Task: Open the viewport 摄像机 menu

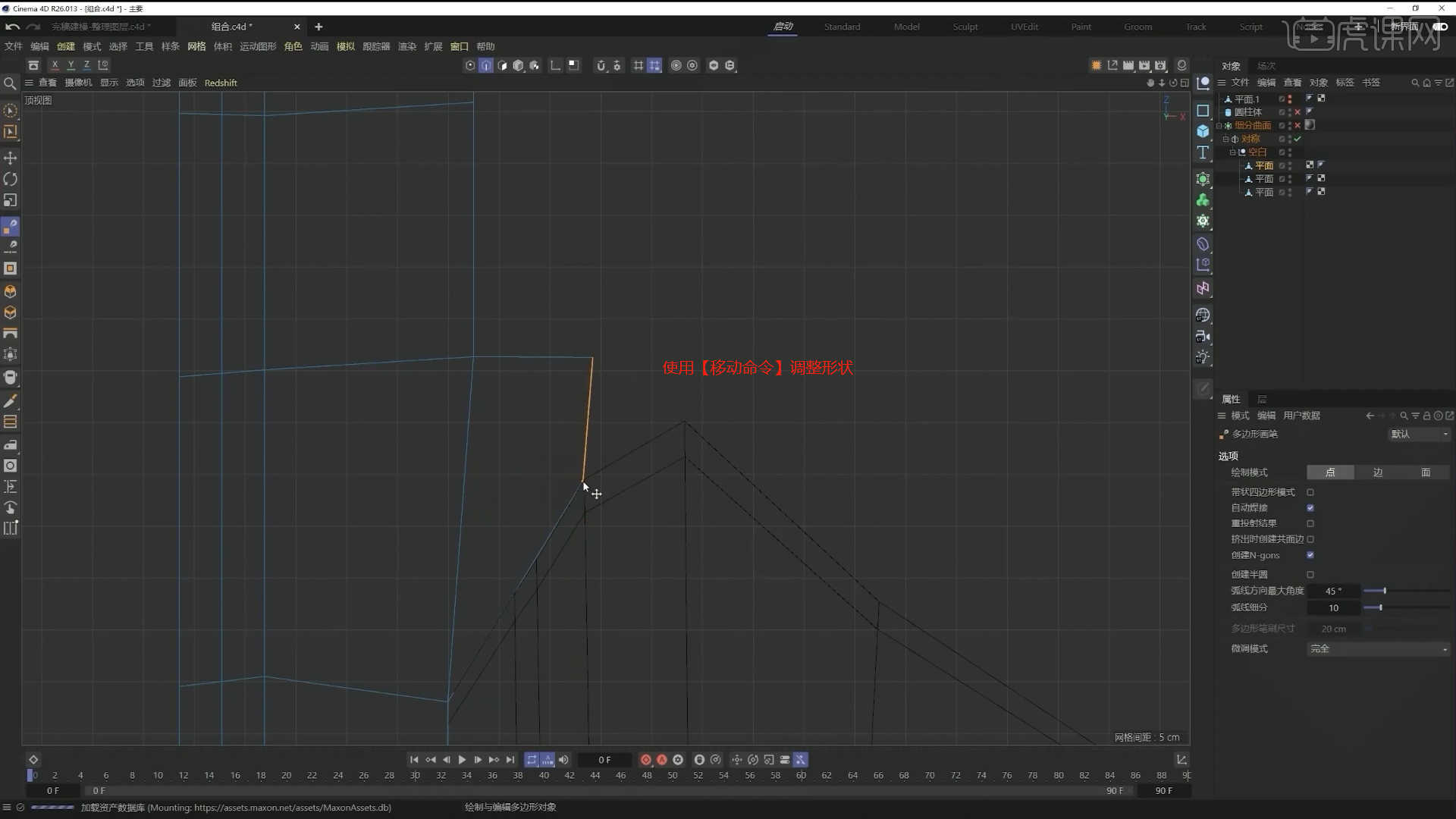Action: point(78,83)
